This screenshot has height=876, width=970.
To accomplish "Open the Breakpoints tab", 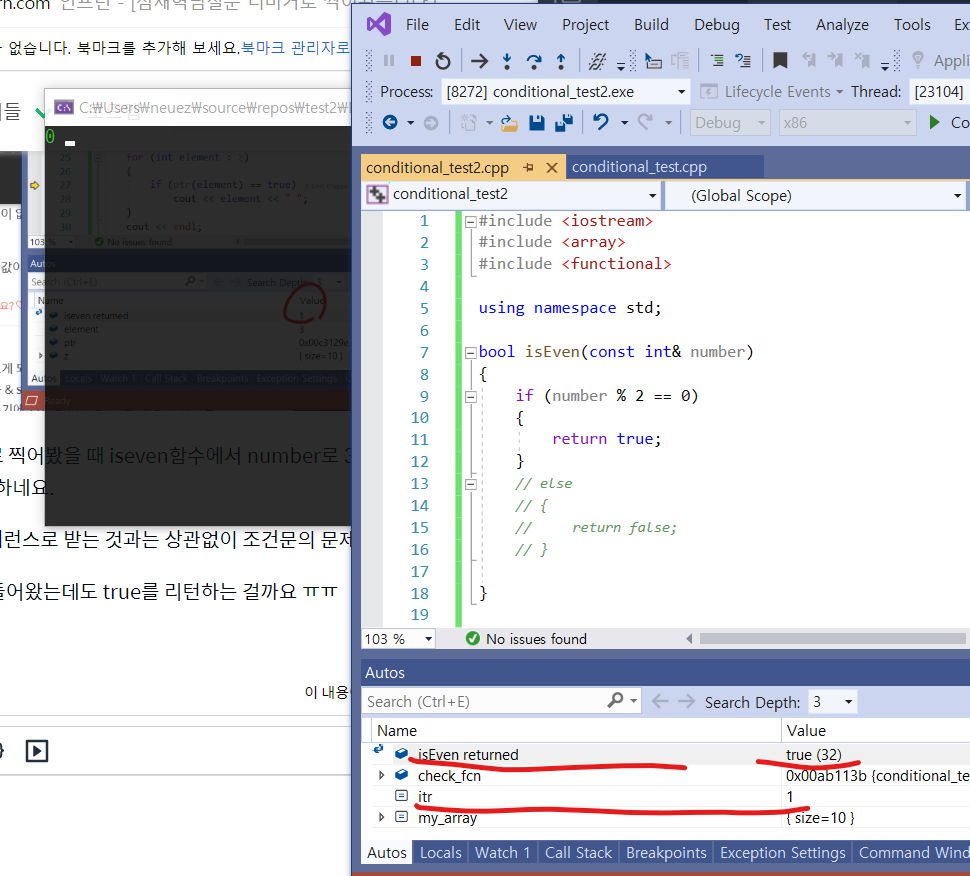I will point(666,852).
